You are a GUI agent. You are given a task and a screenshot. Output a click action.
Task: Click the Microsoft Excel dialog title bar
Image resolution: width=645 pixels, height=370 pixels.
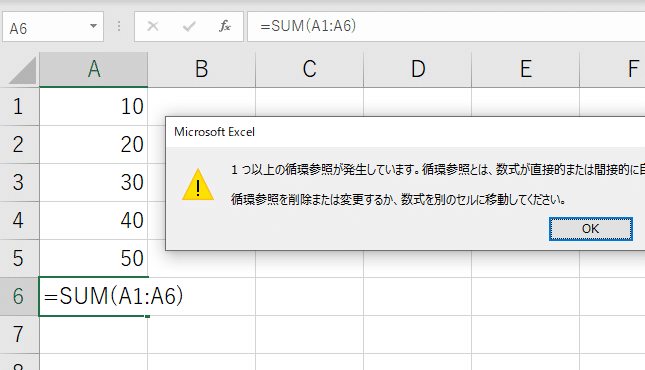point(405,132)
